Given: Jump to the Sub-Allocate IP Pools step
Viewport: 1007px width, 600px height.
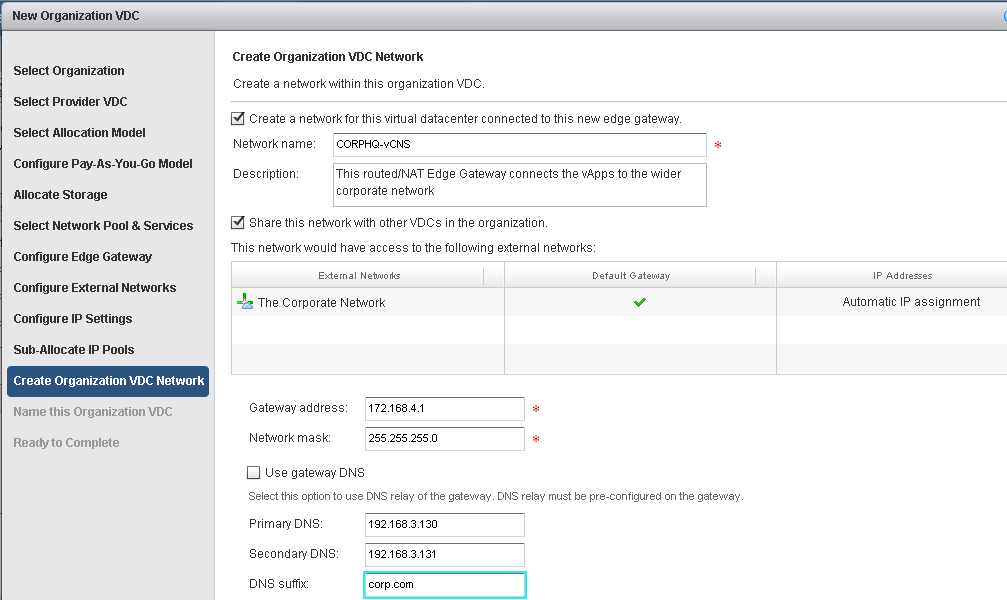Looking at the screenshot, I should coord(75,350).
